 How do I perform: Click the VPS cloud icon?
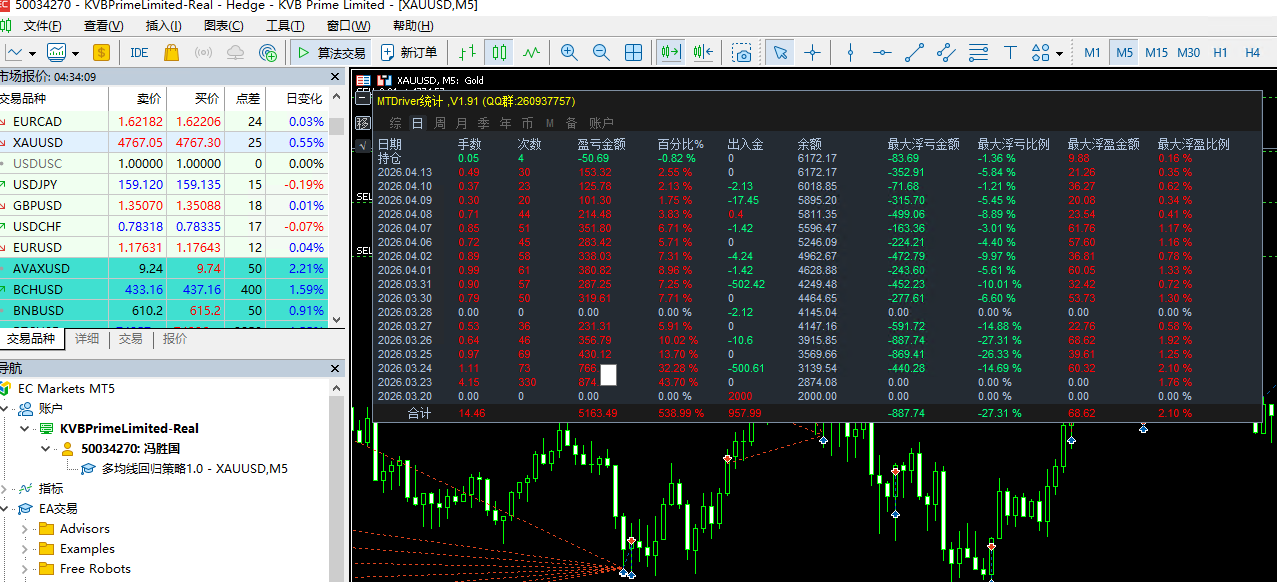(x=235, y=52)
